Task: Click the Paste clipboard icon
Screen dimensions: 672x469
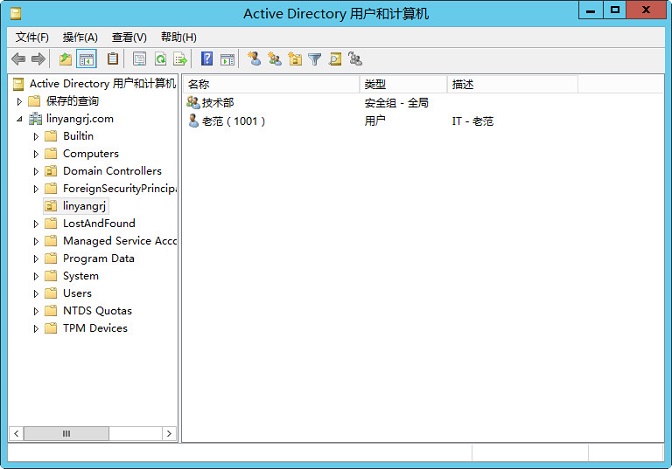Action: point(113,59)
